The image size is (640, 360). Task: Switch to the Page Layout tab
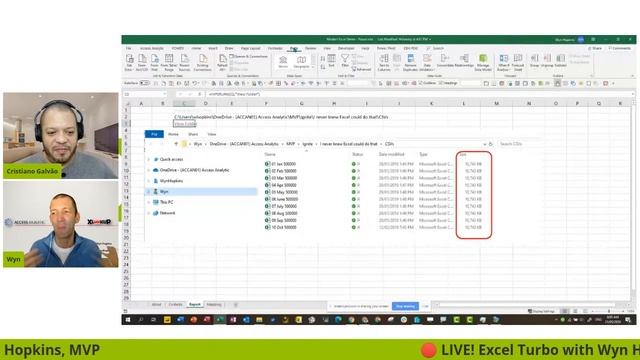250,48
